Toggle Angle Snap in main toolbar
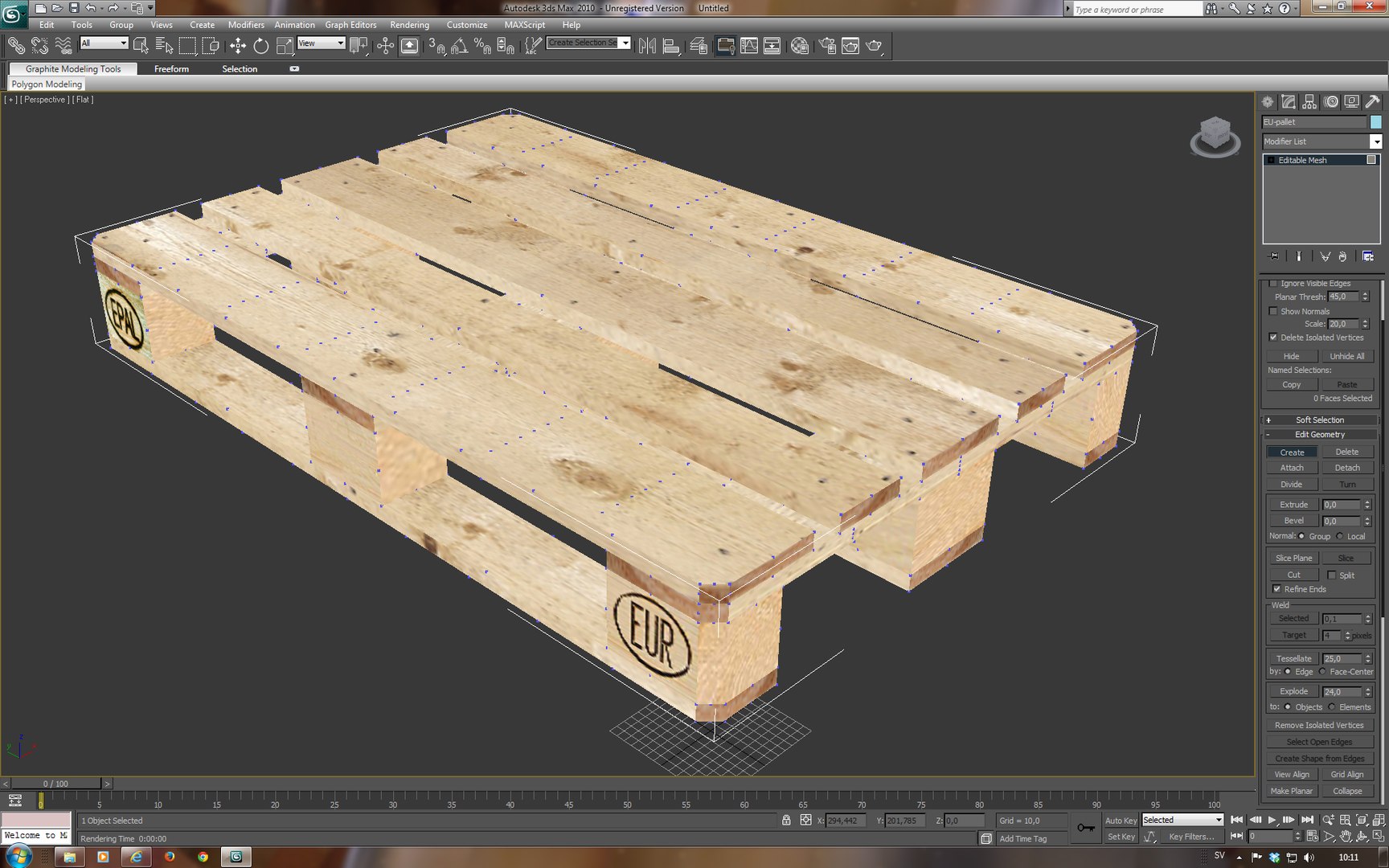This screenshot has height=868, width=1389. coord(460,46)
